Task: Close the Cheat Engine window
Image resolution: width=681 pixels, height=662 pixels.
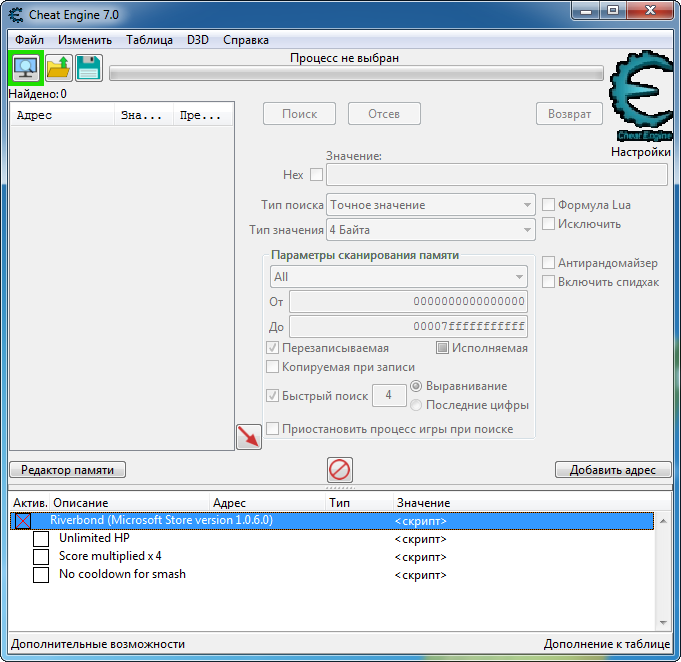Action: click(650, 11)
